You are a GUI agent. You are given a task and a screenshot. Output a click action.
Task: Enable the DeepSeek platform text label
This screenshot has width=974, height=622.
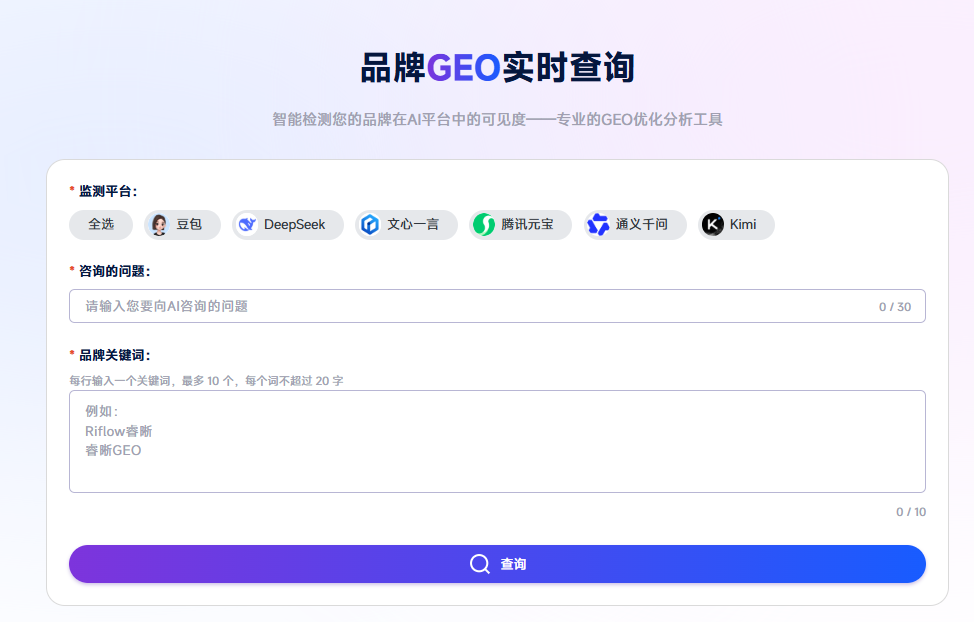pos(294,225)
